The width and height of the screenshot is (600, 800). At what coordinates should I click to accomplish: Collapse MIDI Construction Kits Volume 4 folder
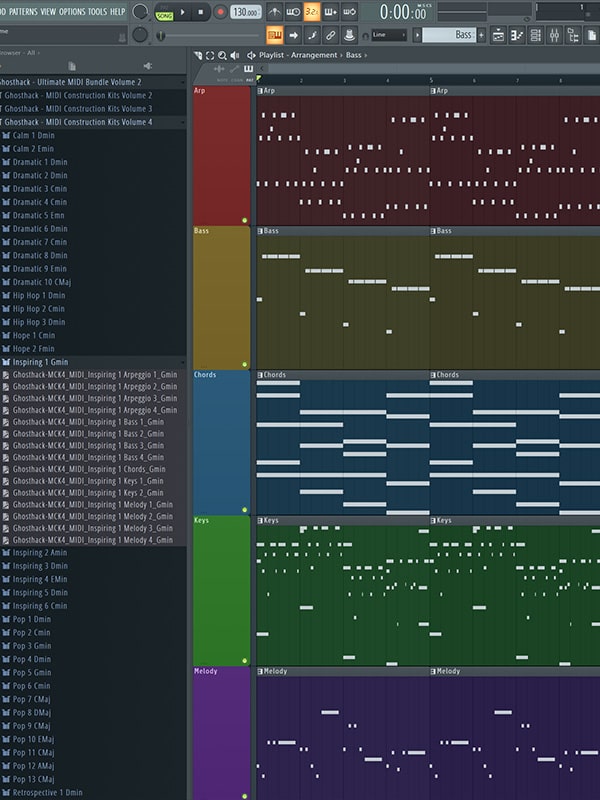pyautogui.click(x=93, y=122)
